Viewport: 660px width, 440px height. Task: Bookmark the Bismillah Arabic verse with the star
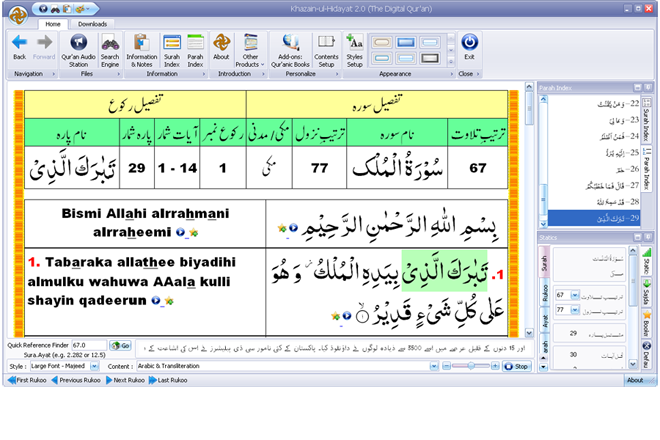point(282,228)
